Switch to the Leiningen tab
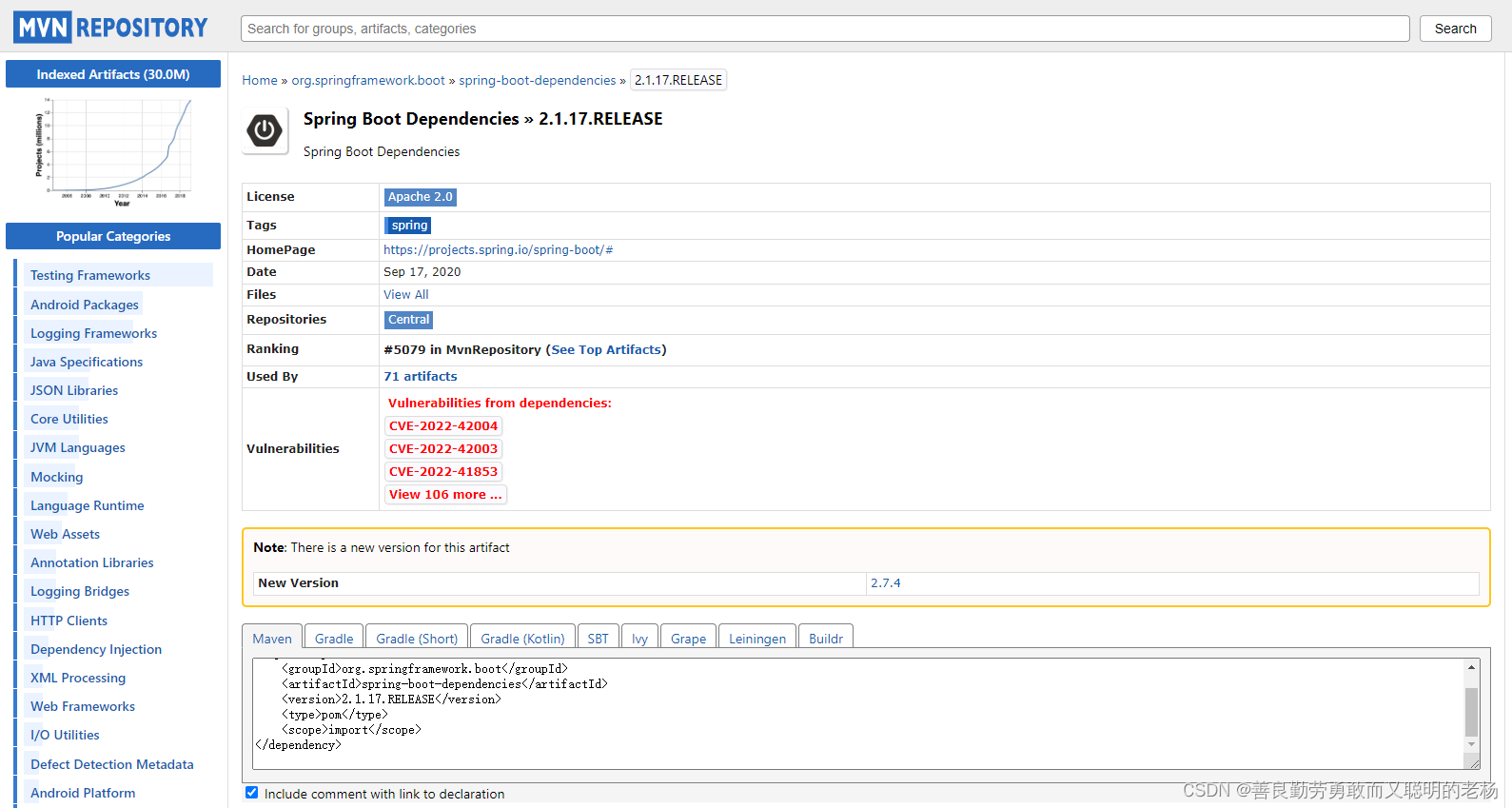Screen dimensions: 1512x808 [x=757, y=638]
